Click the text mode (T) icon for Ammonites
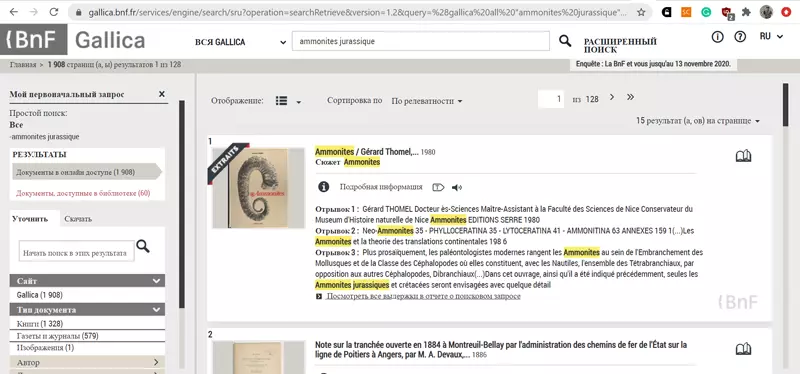Image resolution: width=800 pixels, height=374 pixels. (x=438, y=187)
